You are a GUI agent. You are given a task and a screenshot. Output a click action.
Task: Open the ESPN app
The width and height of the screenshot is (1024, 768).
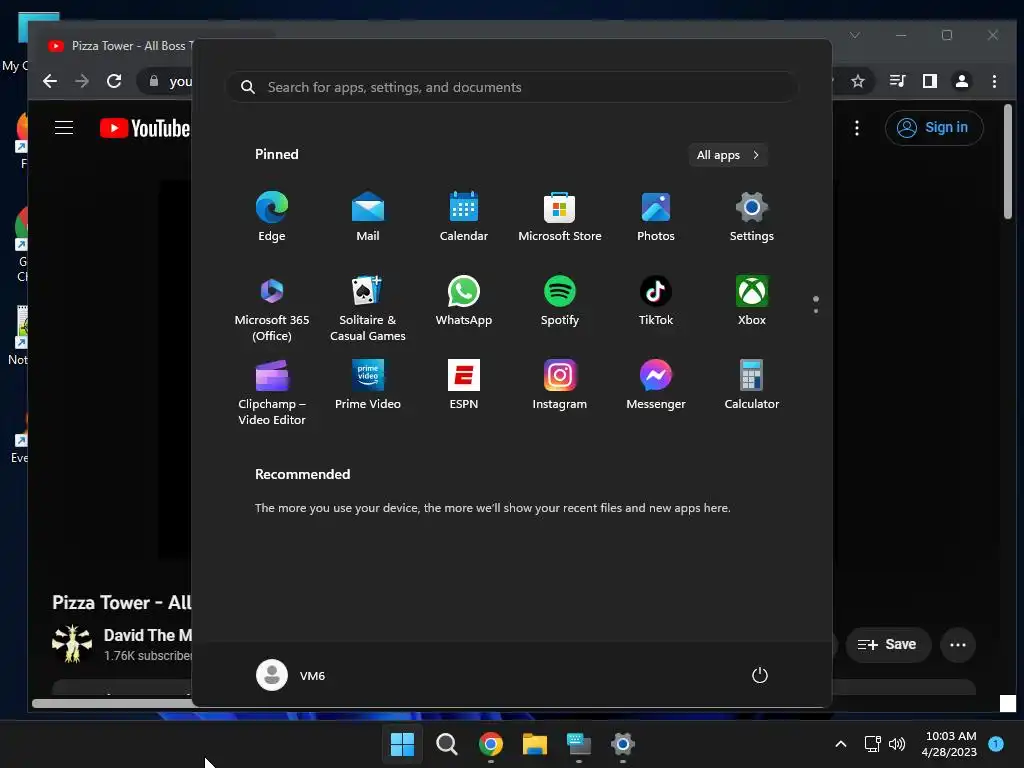point(464,385)
